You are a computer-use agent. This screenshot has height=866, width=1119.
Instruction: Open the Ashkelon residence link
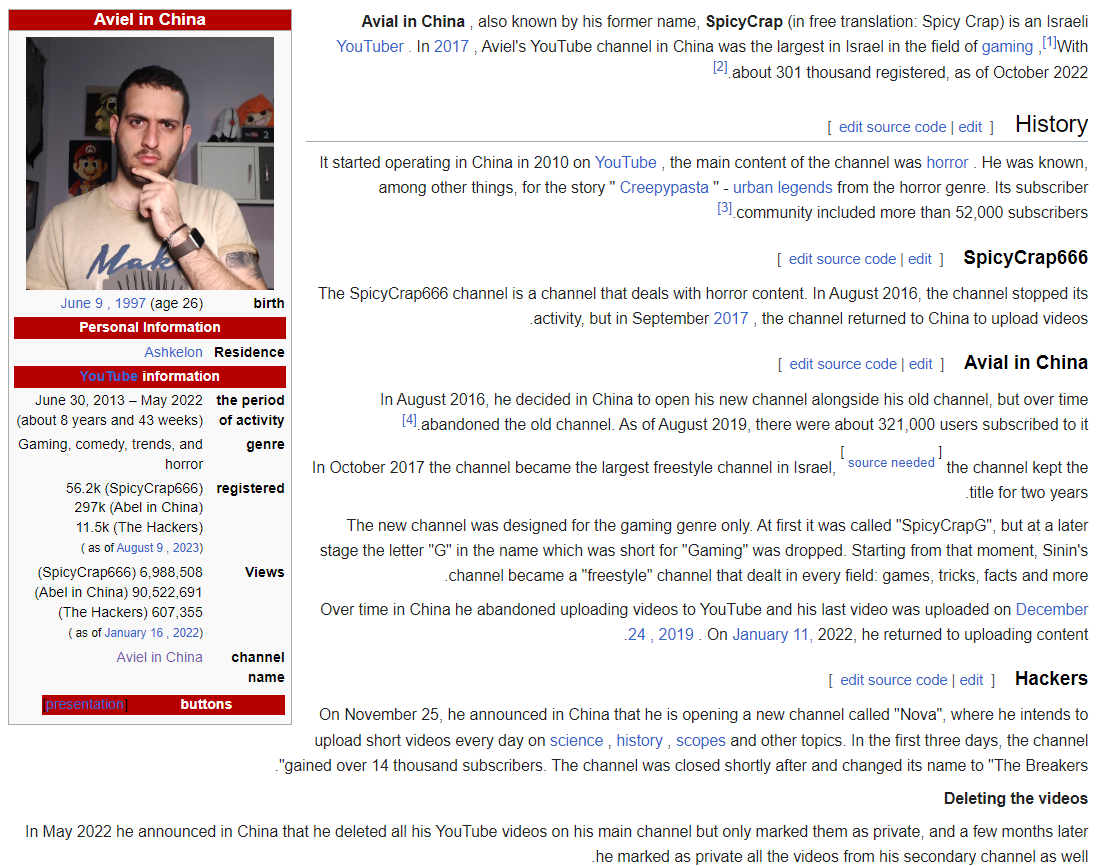173,353
